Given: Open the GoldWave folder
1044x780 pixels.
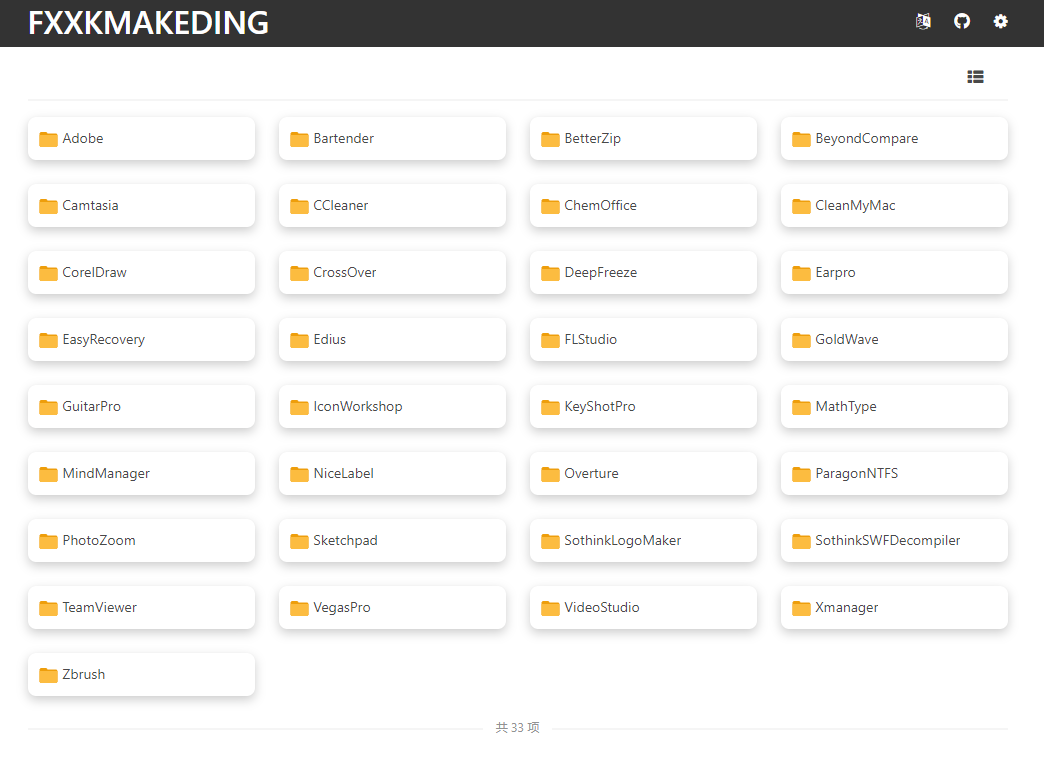Looking at the screenshot, I should [x=894, y=340].
